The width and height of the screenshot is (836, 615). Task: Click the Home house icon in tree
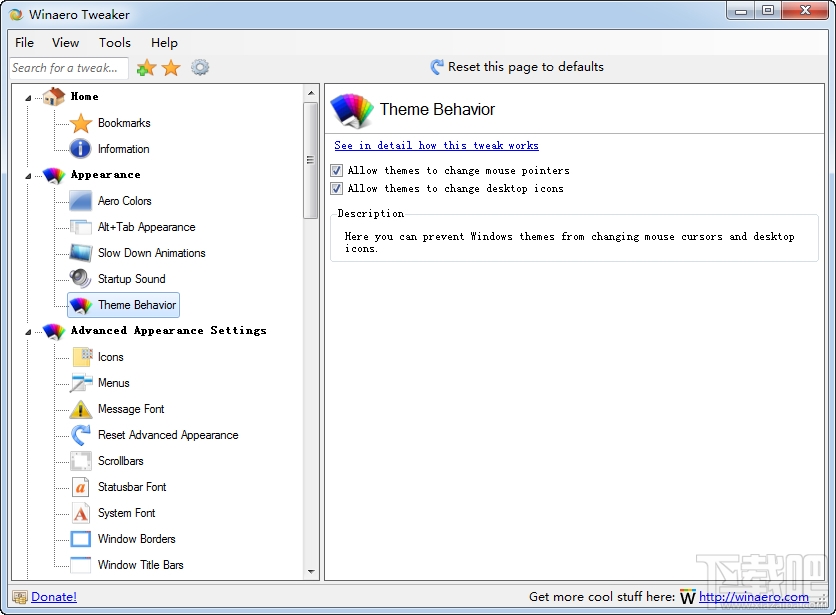tap(54, 97)
